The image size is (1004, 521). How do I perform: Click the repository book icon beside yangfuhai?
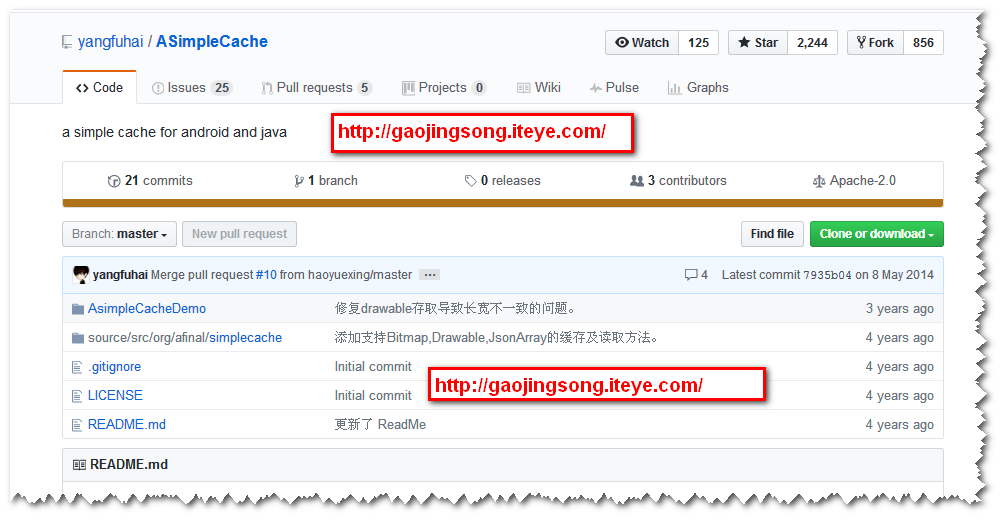[67, 43]
